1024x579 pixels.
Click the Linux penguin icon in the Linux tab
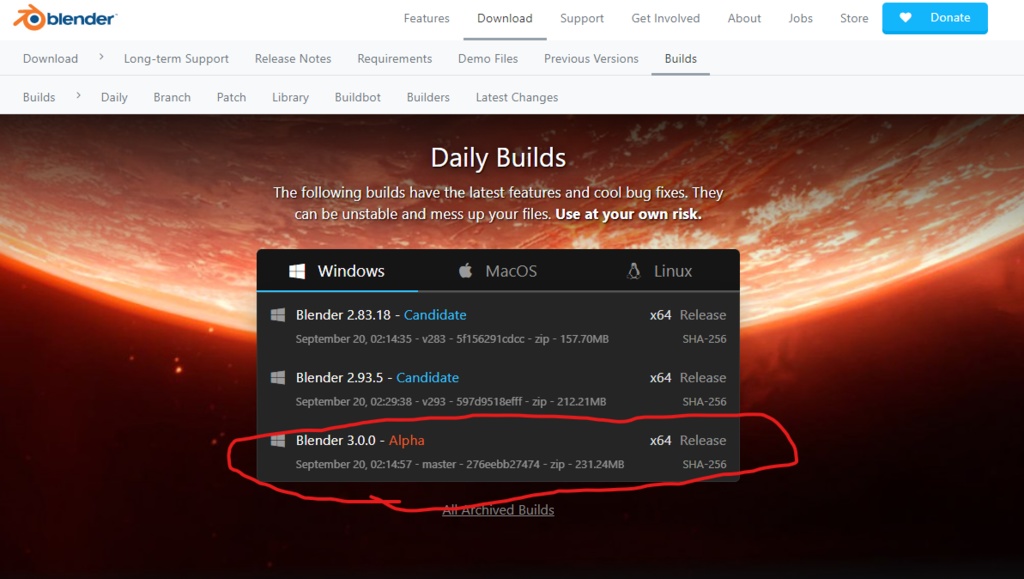pyautogui.click(x=633, y=271)
